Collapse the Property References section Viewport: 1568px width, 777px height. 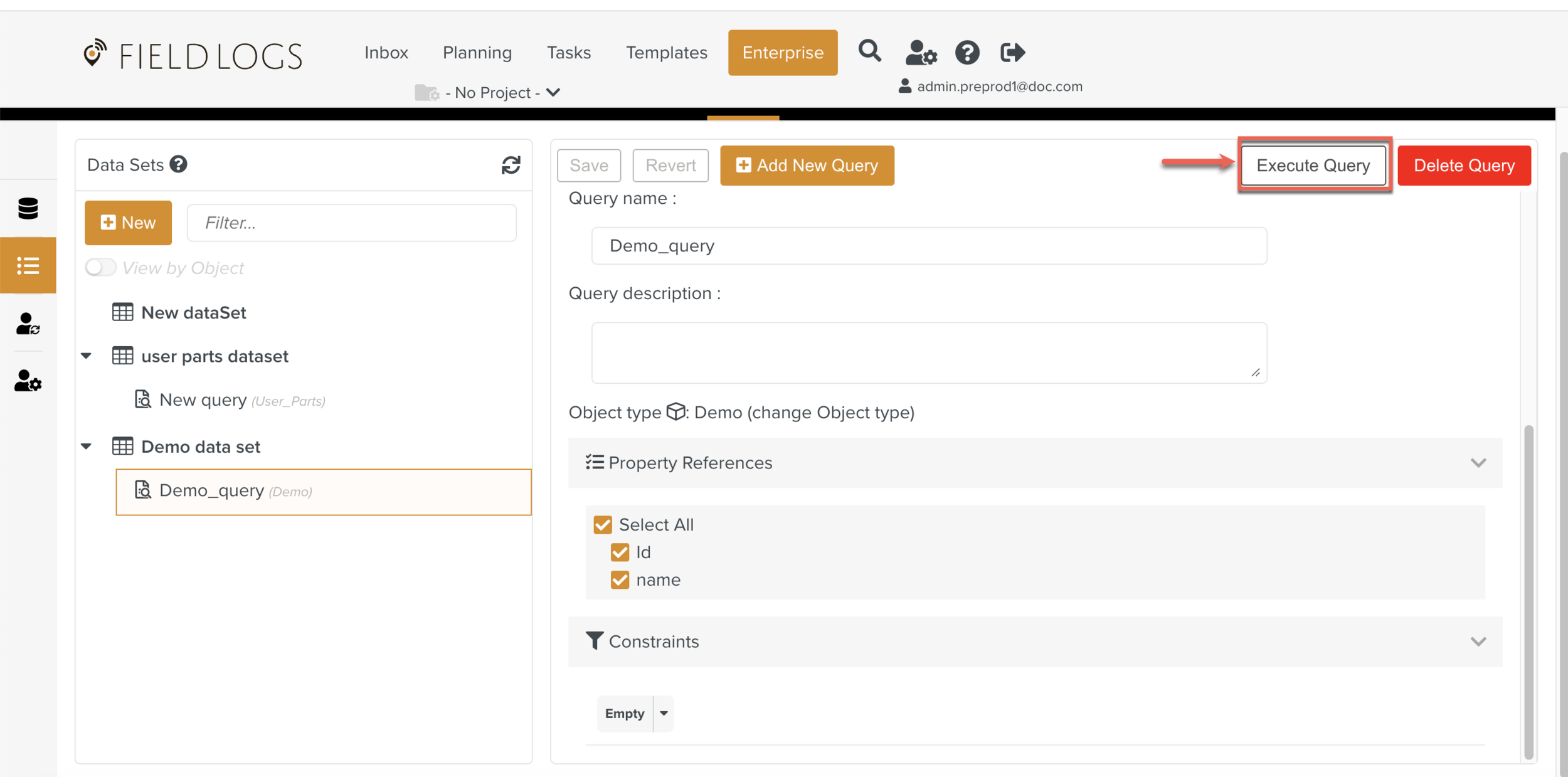[x=1478, y=463]
